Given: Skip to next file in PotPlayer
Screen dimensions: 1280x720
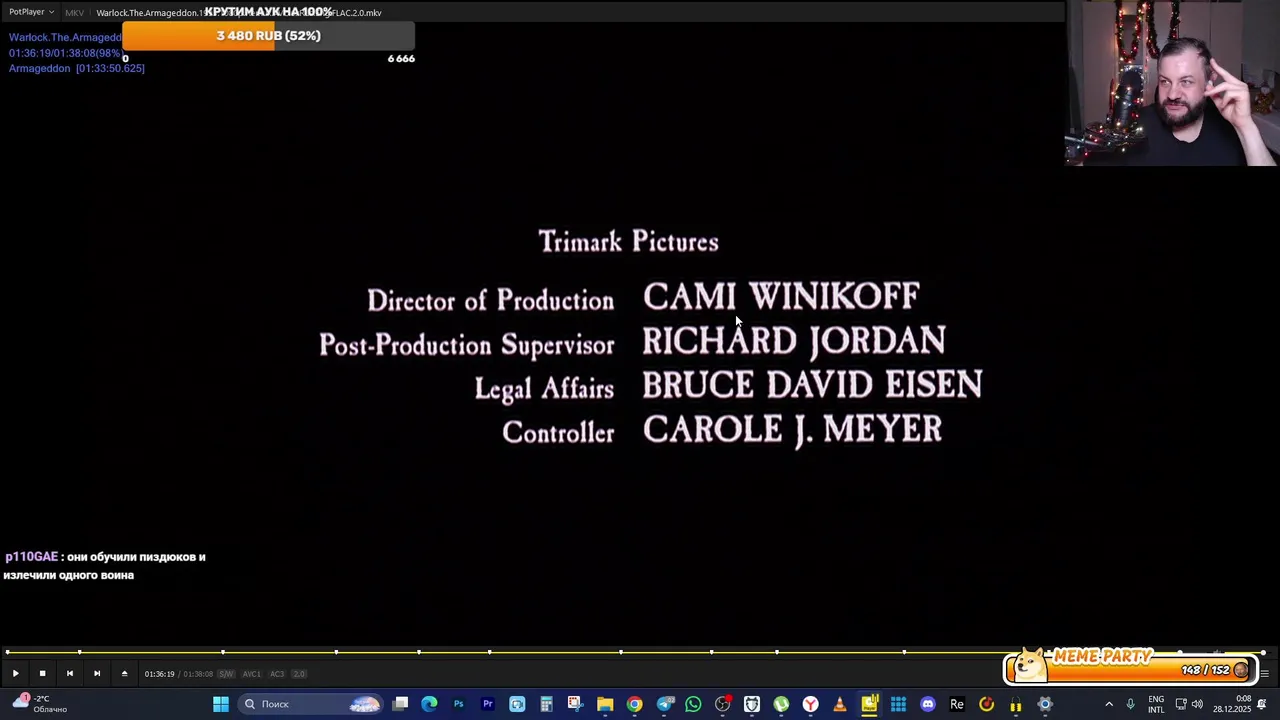Looking at the screenshot, I should click(x=97, y=674).
